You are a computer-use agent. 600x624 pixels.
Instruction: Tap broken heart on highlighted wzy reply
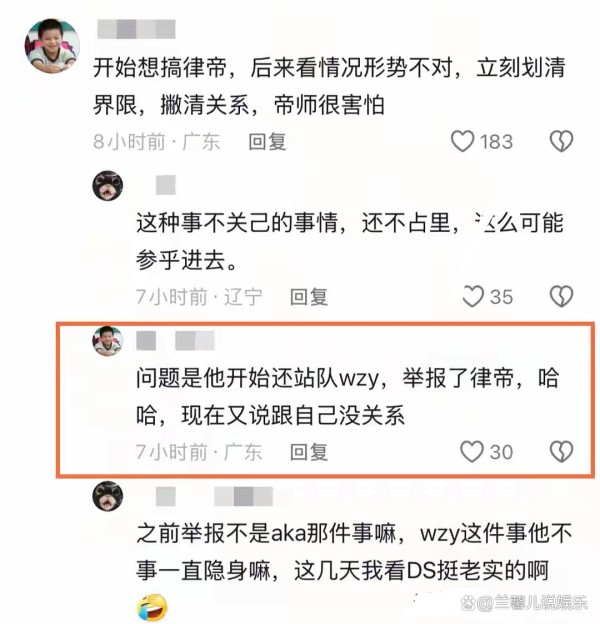tap(561, 452)
